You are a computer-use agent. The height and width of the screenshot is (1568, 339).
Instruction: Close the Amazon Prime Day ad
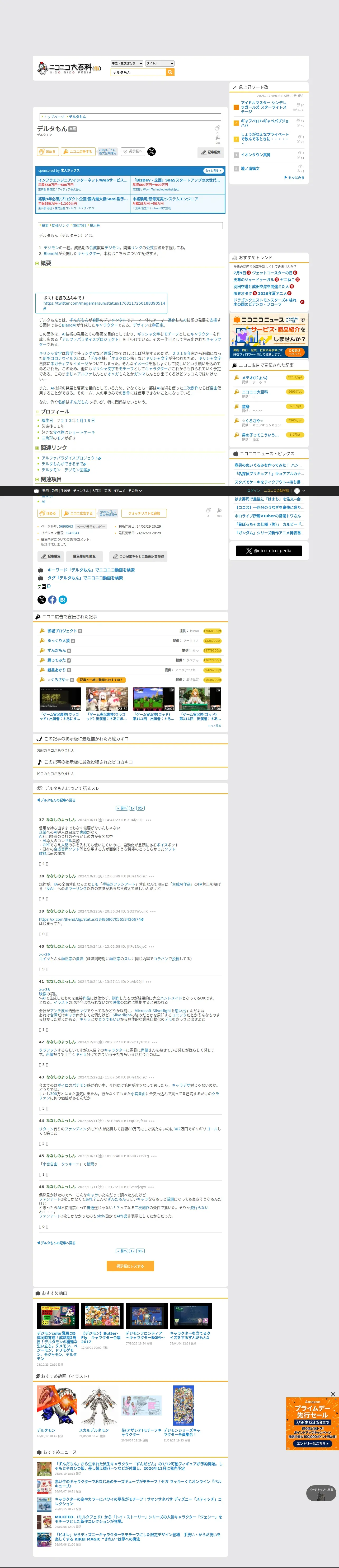coord(333,1394)
